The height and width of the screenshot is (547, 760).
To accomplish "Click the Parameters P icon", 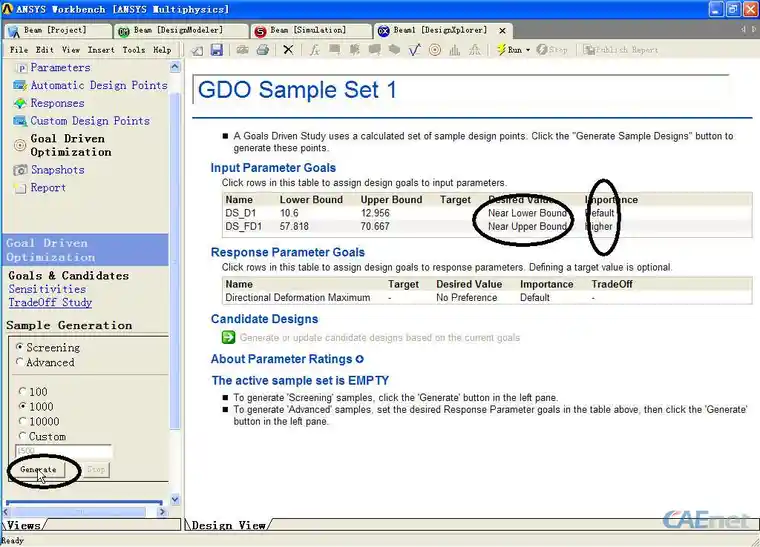I will 21,68.
